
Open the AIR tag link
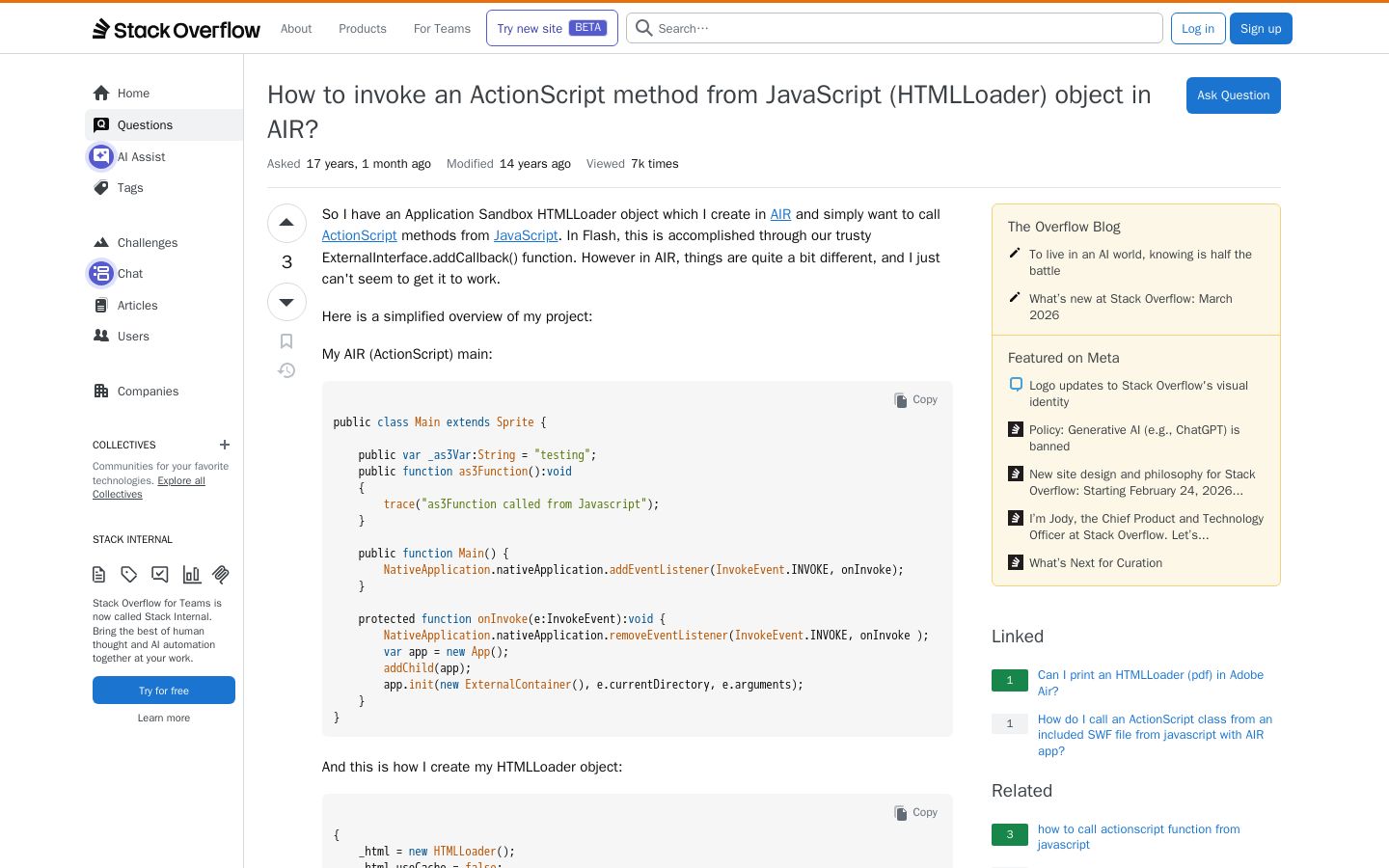click(780, 214)
